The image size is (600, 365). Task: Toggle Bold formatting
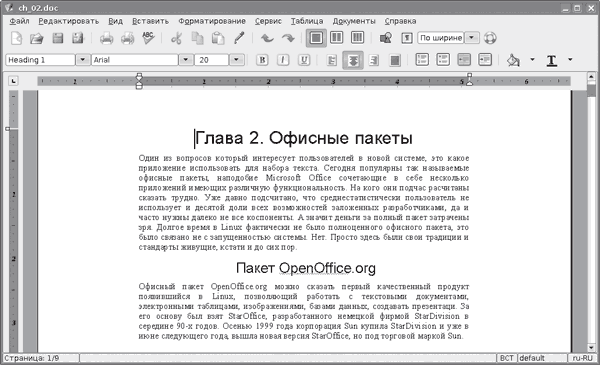262,60
